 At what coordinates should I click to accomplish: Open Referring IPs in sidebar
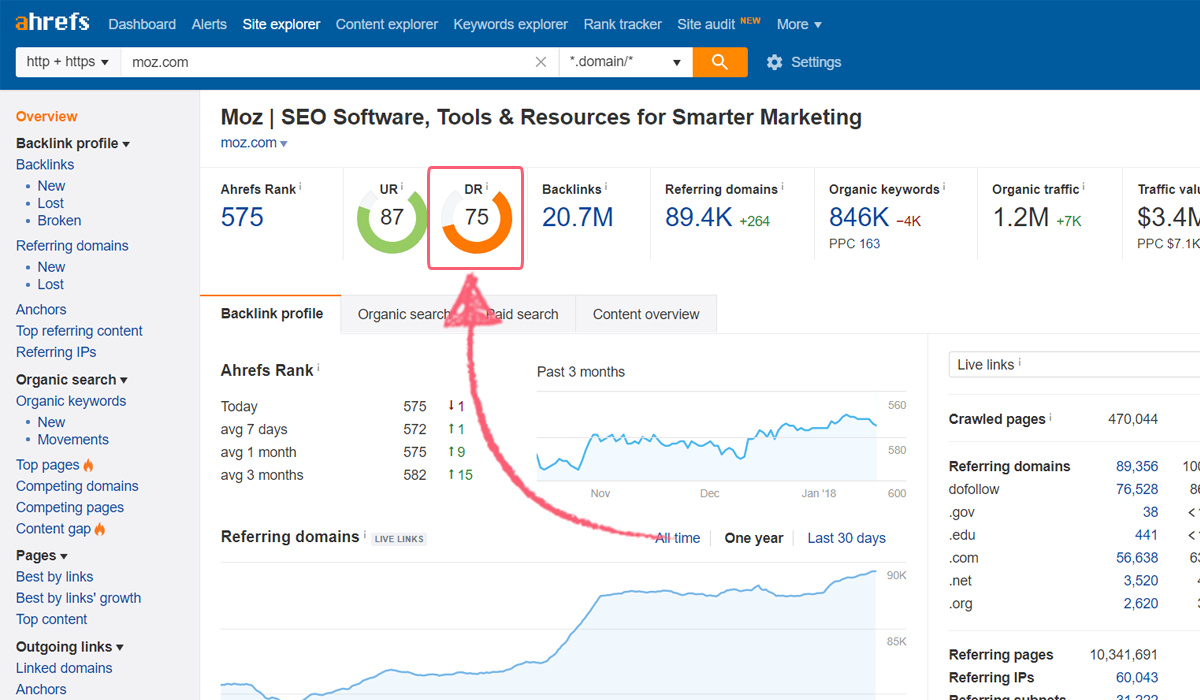(x=56, y=352)
